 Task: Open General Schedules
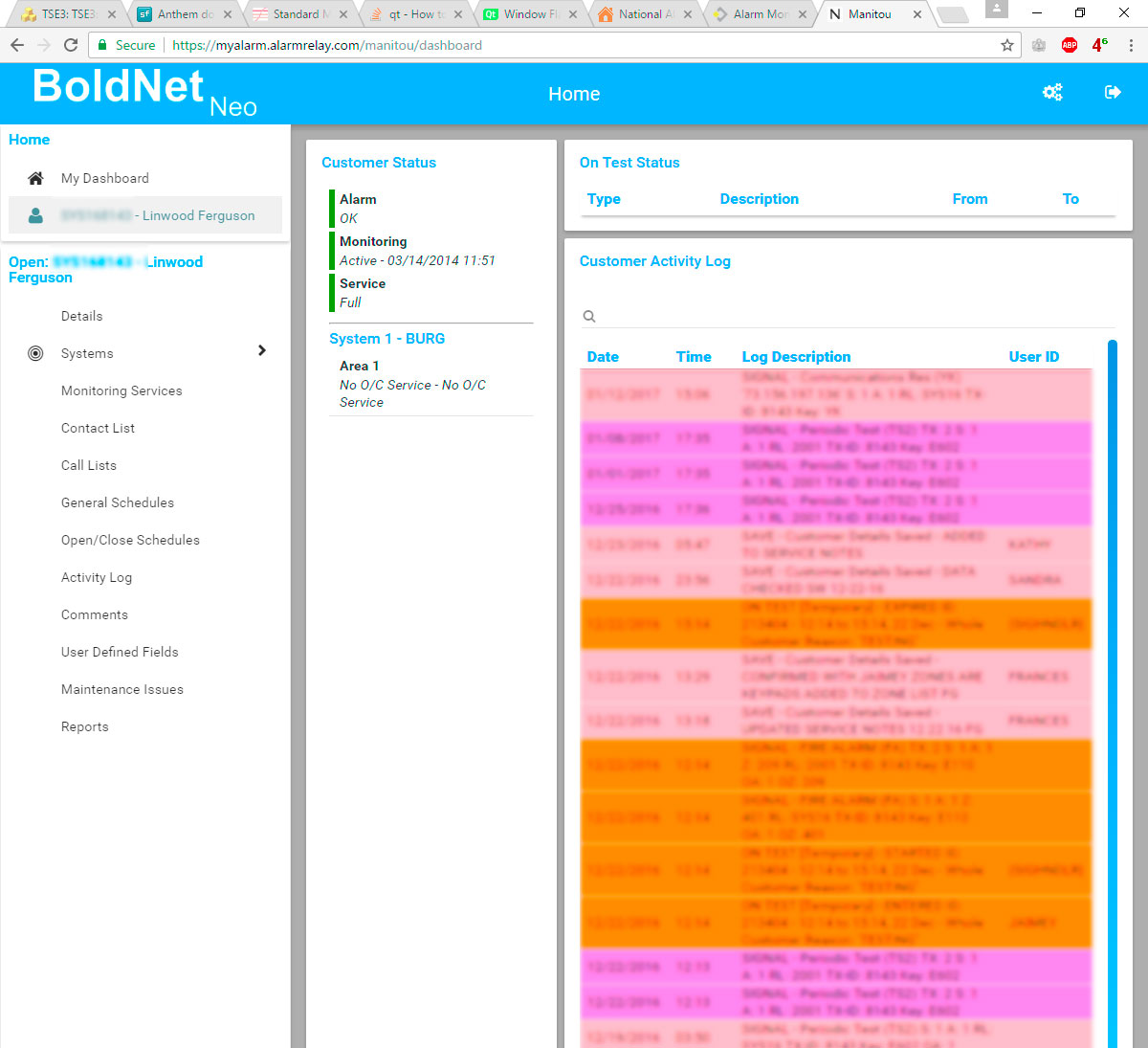[x=118, y=502]
